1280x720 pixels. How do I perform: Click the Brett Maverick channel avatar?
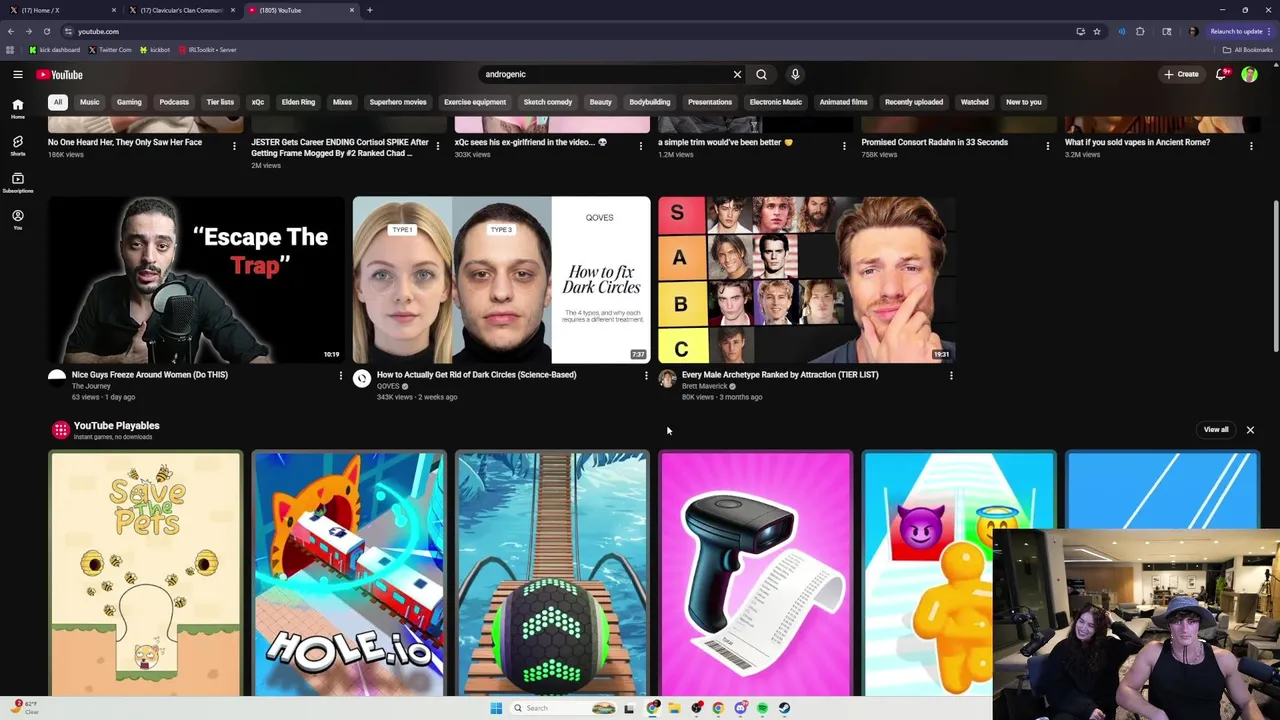(667, 379)
